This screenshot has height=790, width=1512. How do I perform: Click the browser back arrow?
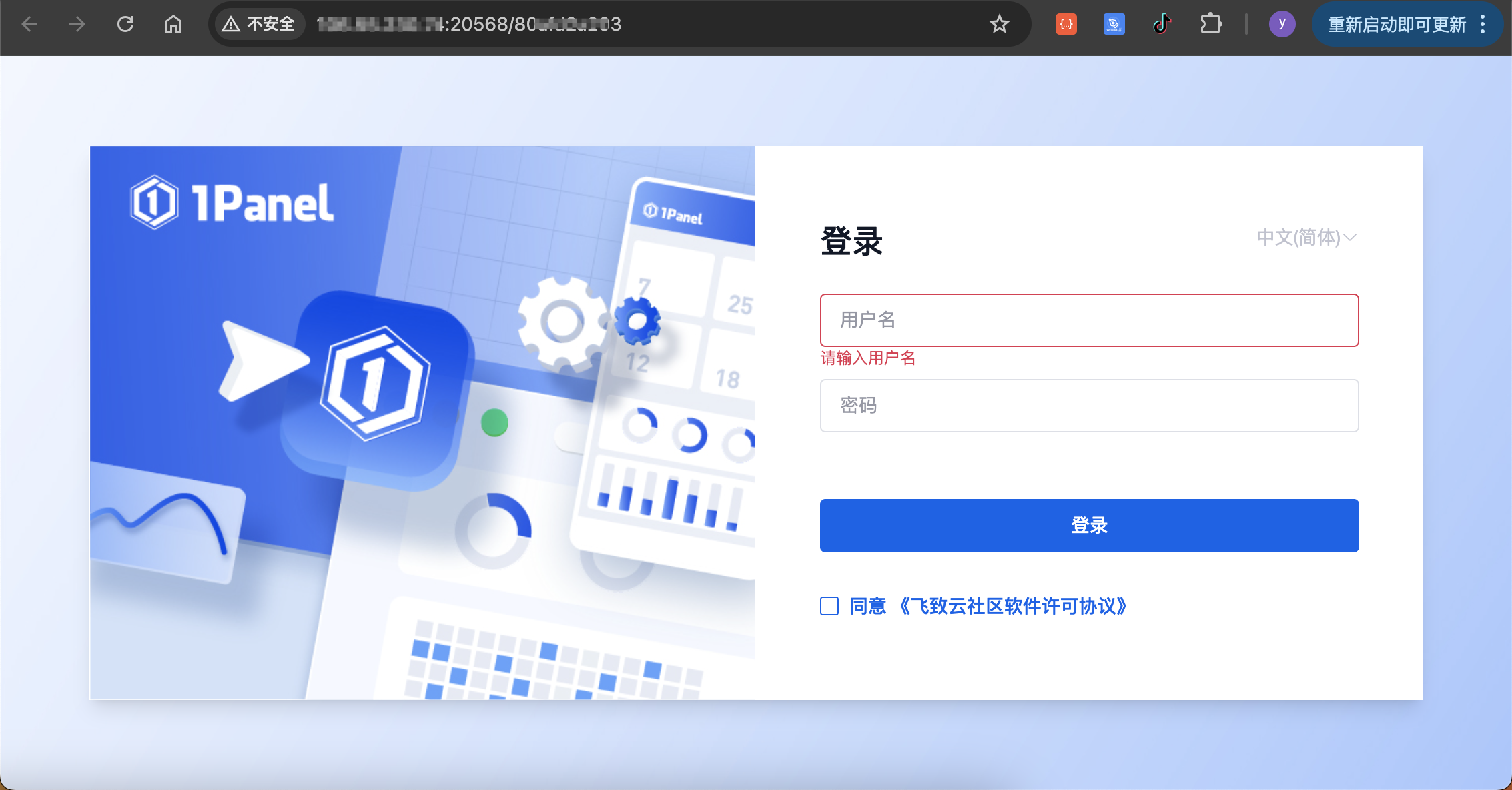[29, 25]
